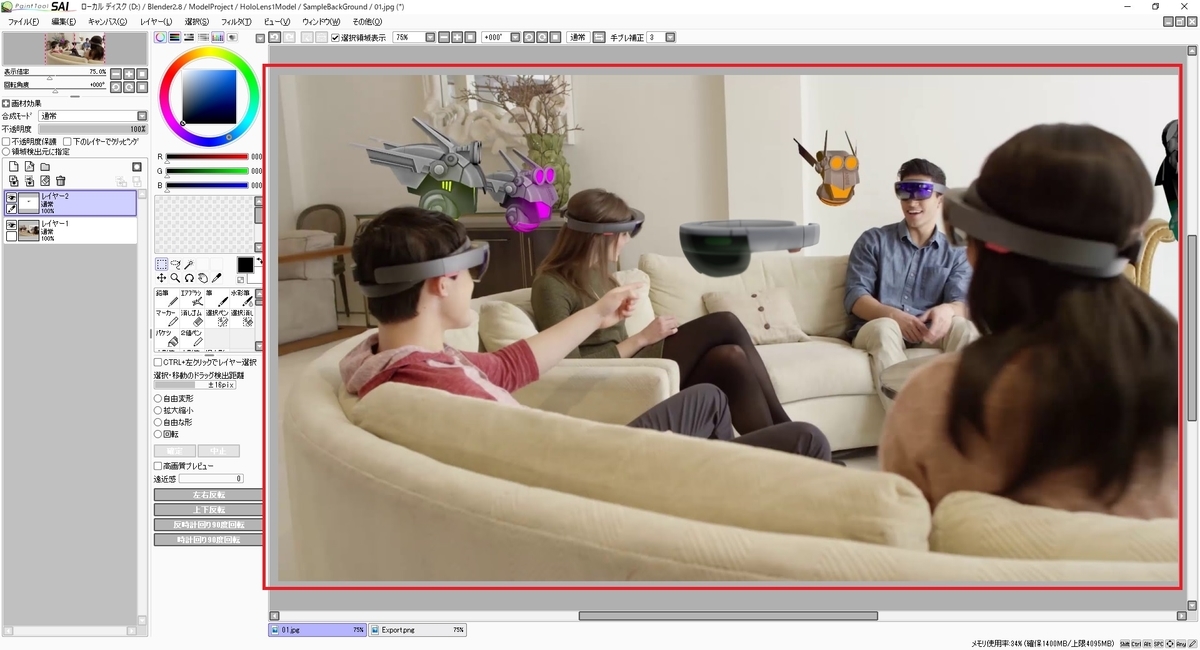Click the 反時計回り90度回転 button
Image resolution: width=1200 pixels, height=650 pixels.
208,525
